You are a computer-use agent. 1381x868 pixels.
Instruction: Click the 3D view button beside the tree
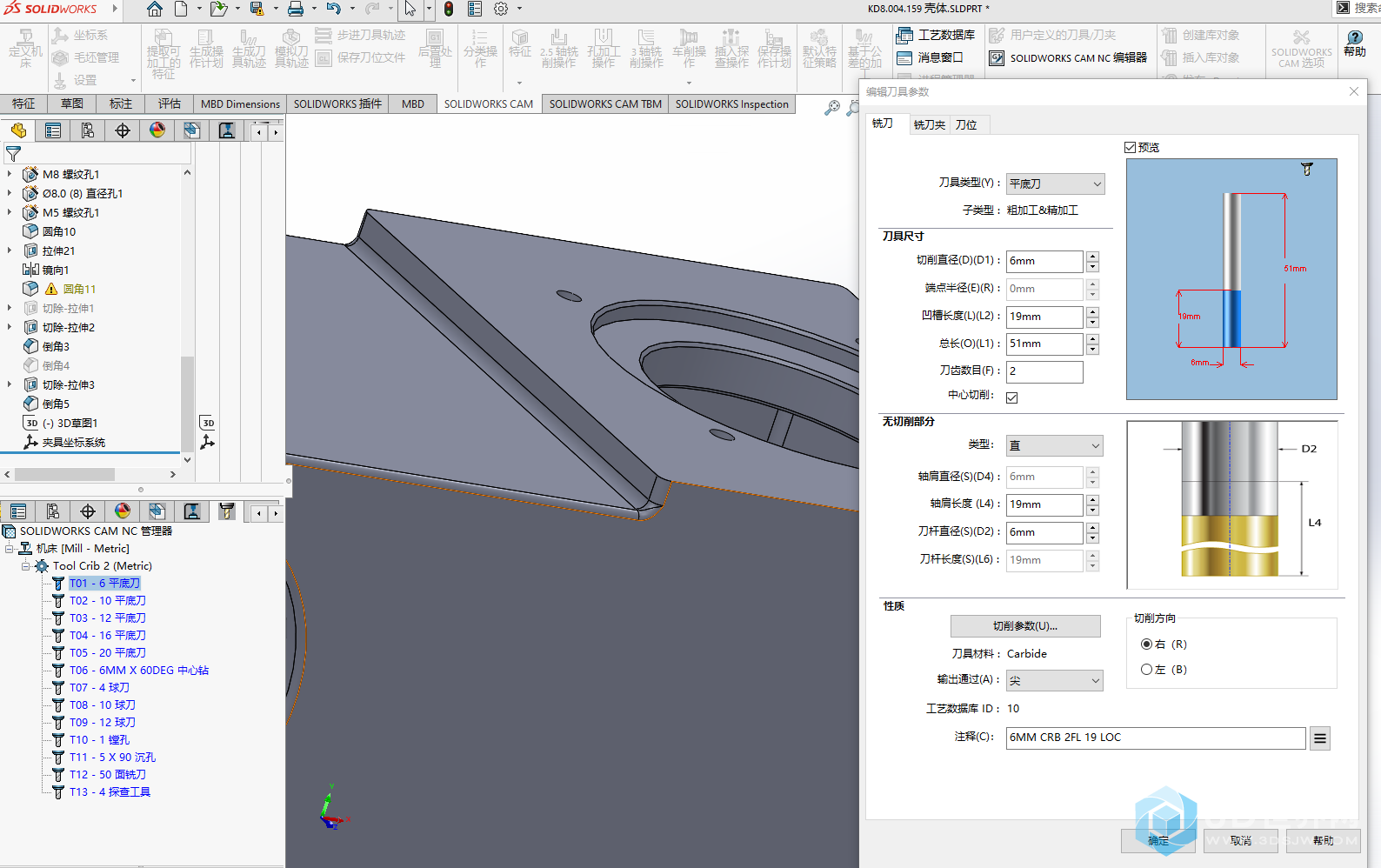[x=208, y=423]
